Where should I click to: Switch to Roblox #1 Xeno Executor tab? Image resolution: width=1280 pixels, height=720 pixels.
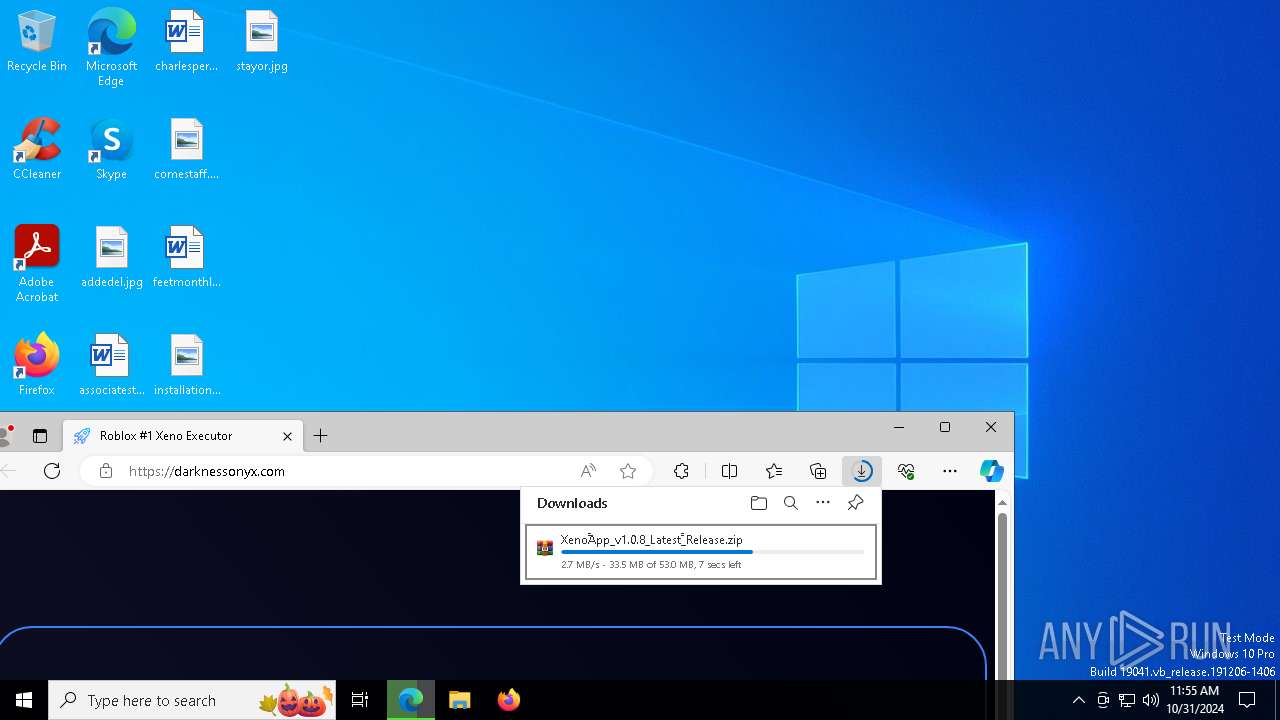(182, 436)
